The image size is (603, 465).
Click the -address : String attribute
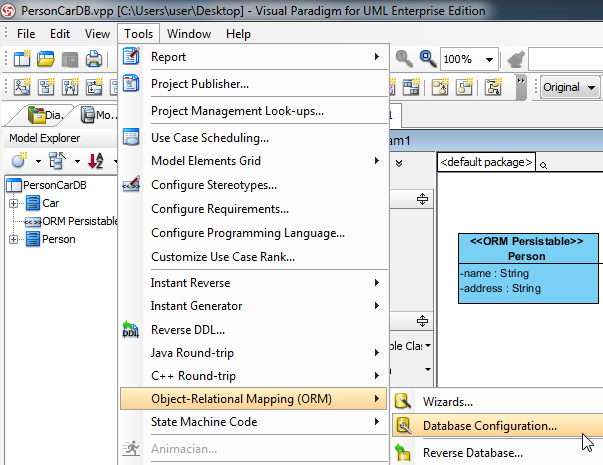point(500,288)
